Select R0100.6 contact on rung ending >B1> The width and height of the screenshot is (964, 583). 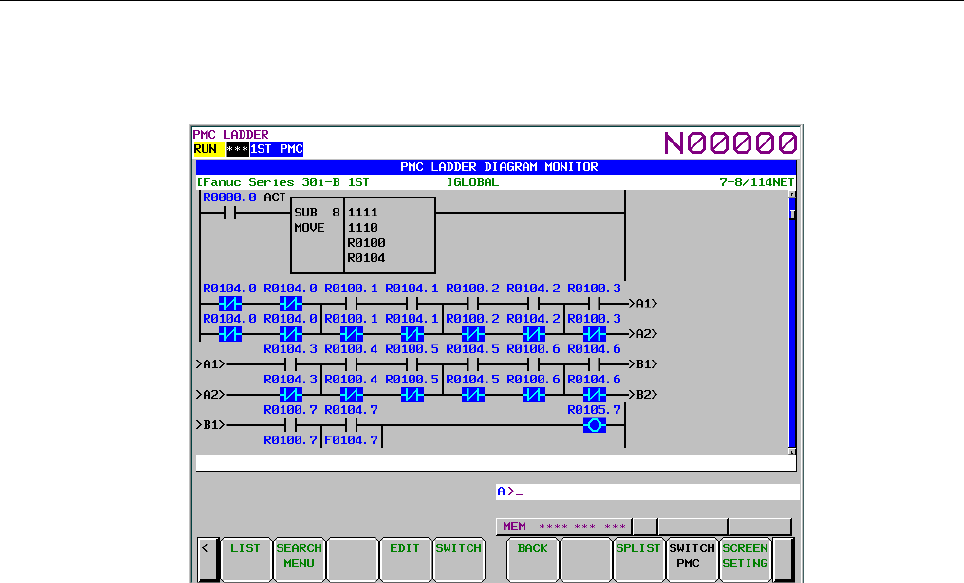pyautogui.click(x=533, y=364)
